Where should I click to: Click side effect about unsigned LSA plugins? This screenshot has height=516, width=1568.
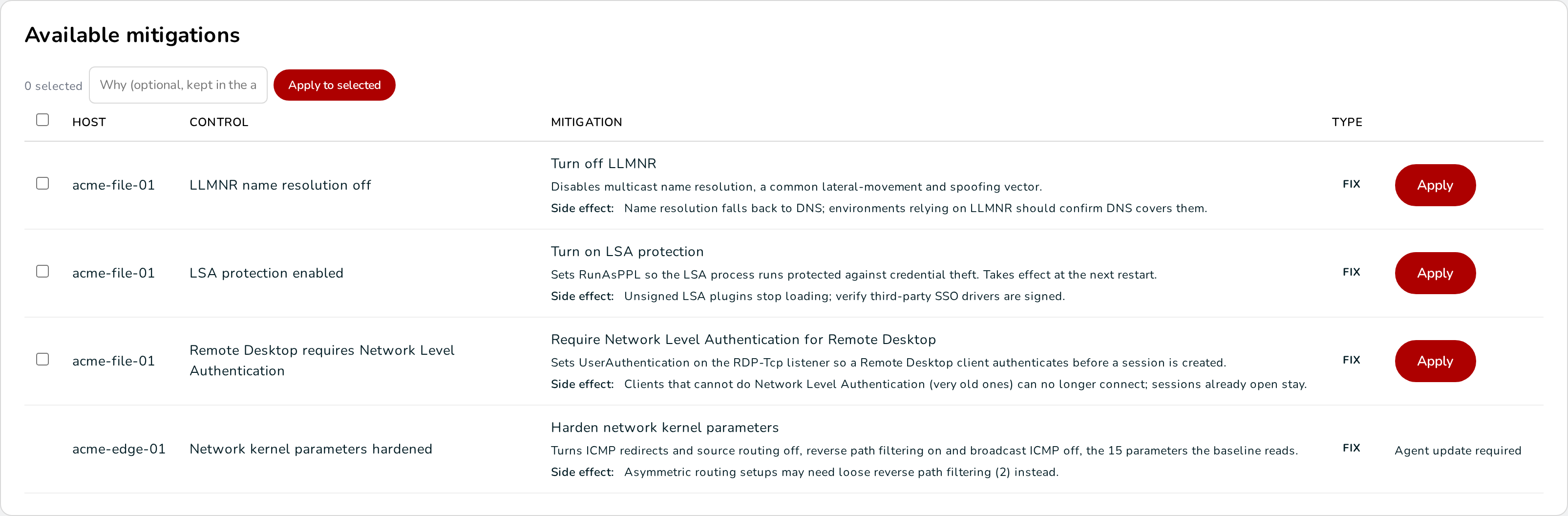(844, 297)
